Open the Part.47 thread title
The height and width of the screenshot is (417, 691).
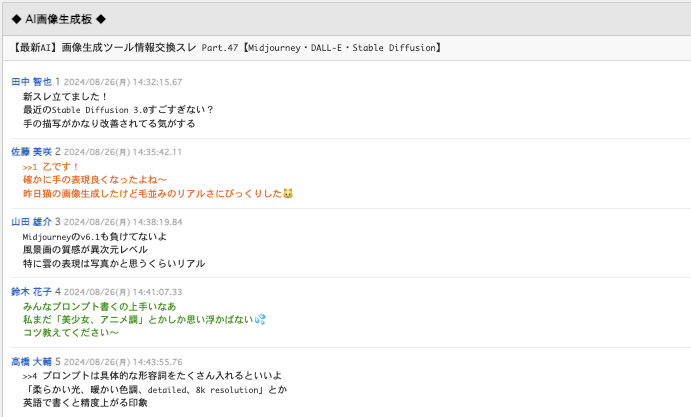(x=228, y=47)
